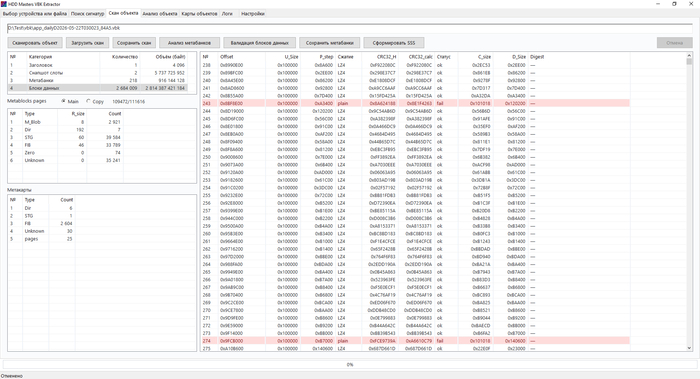Click the data blocks list scroll down arrow
Screen dimensions: 700x379
pyautogui.click(x=689, y=348)
